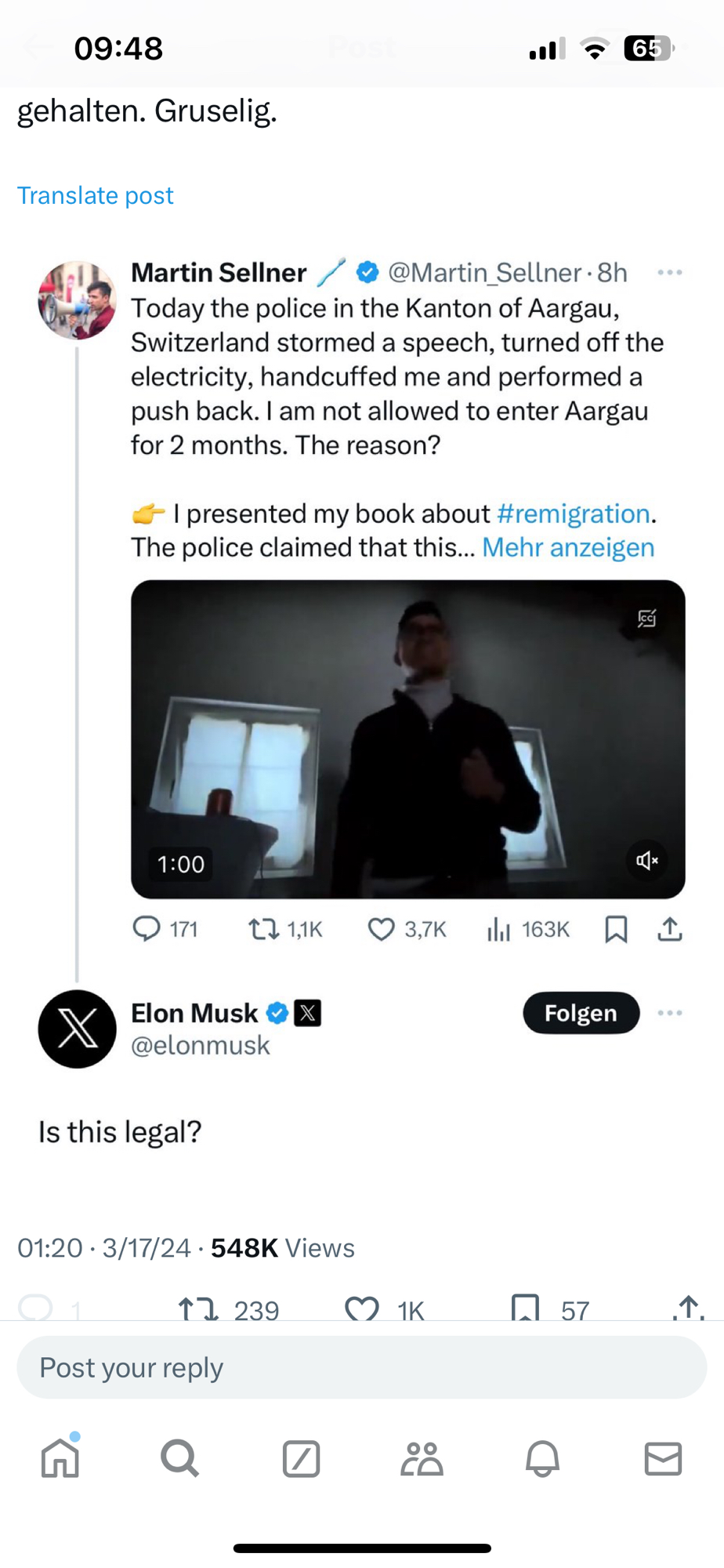This screenshot has width=724, height=1568.
Task: Open Direct Messages envelope icon
Action: coord(663,1458)
